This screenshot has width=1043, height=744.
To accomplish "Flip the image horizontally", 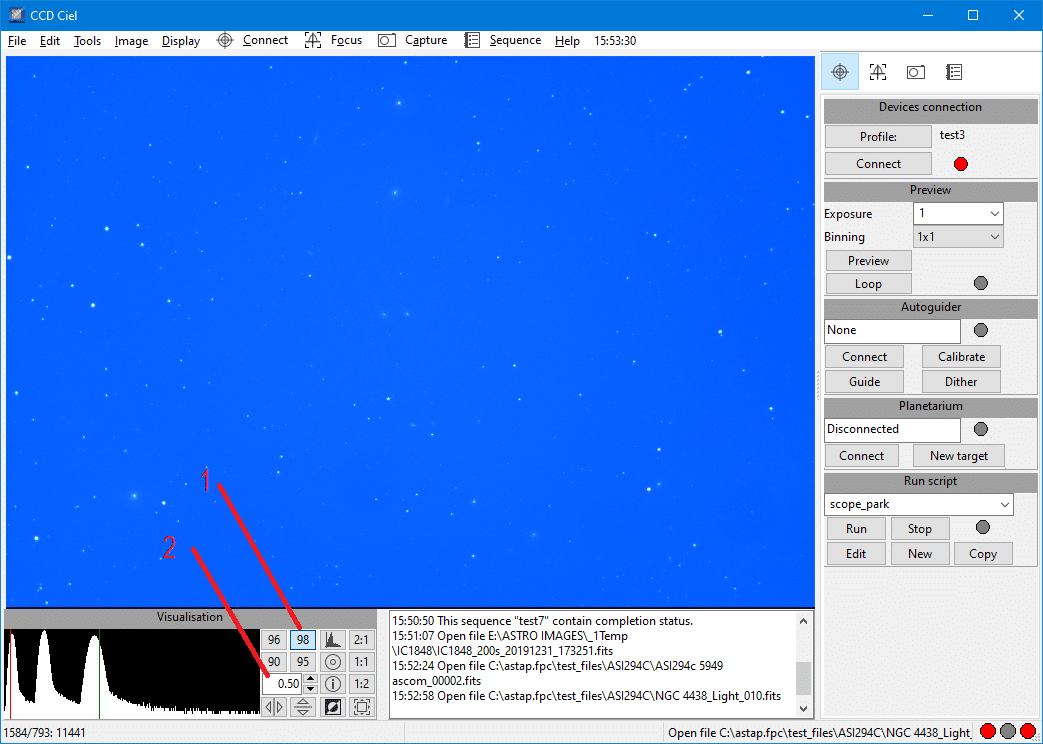I will 274,707.
